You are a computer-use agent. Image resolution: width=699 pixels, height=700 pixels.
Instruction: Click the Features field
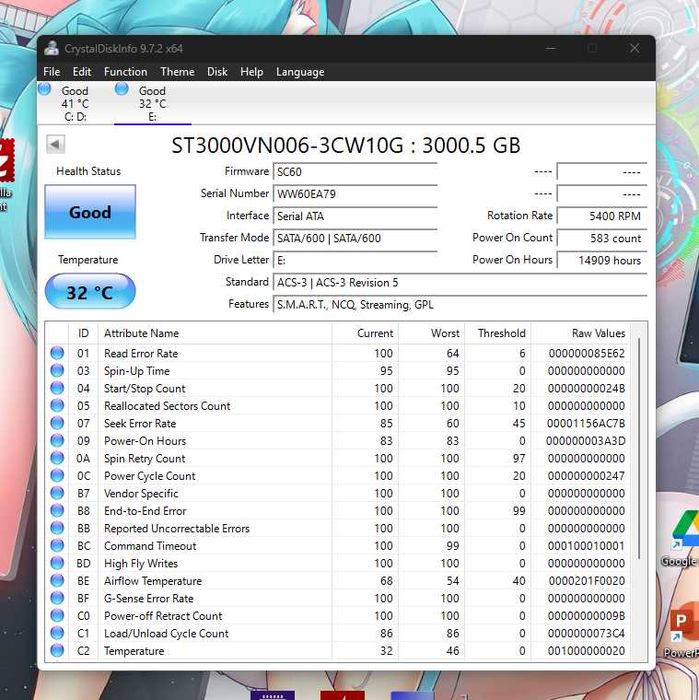pos(460,304)
